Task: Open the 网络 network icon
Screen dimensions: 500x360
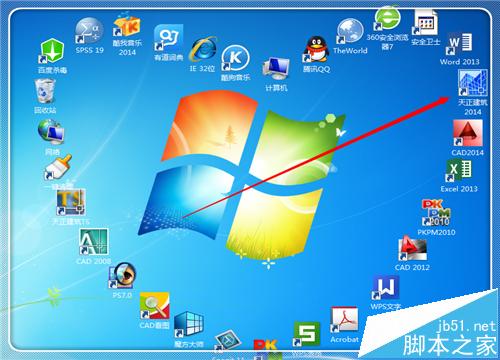Action: click(51, 132)
